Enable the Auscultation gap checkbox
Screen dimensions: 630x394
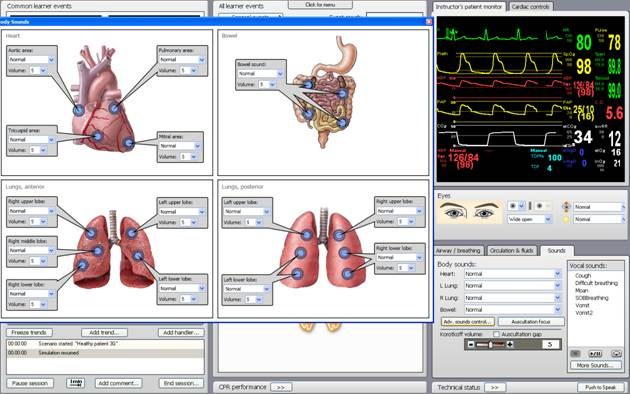pyautogui.click(x=497, y=334)
